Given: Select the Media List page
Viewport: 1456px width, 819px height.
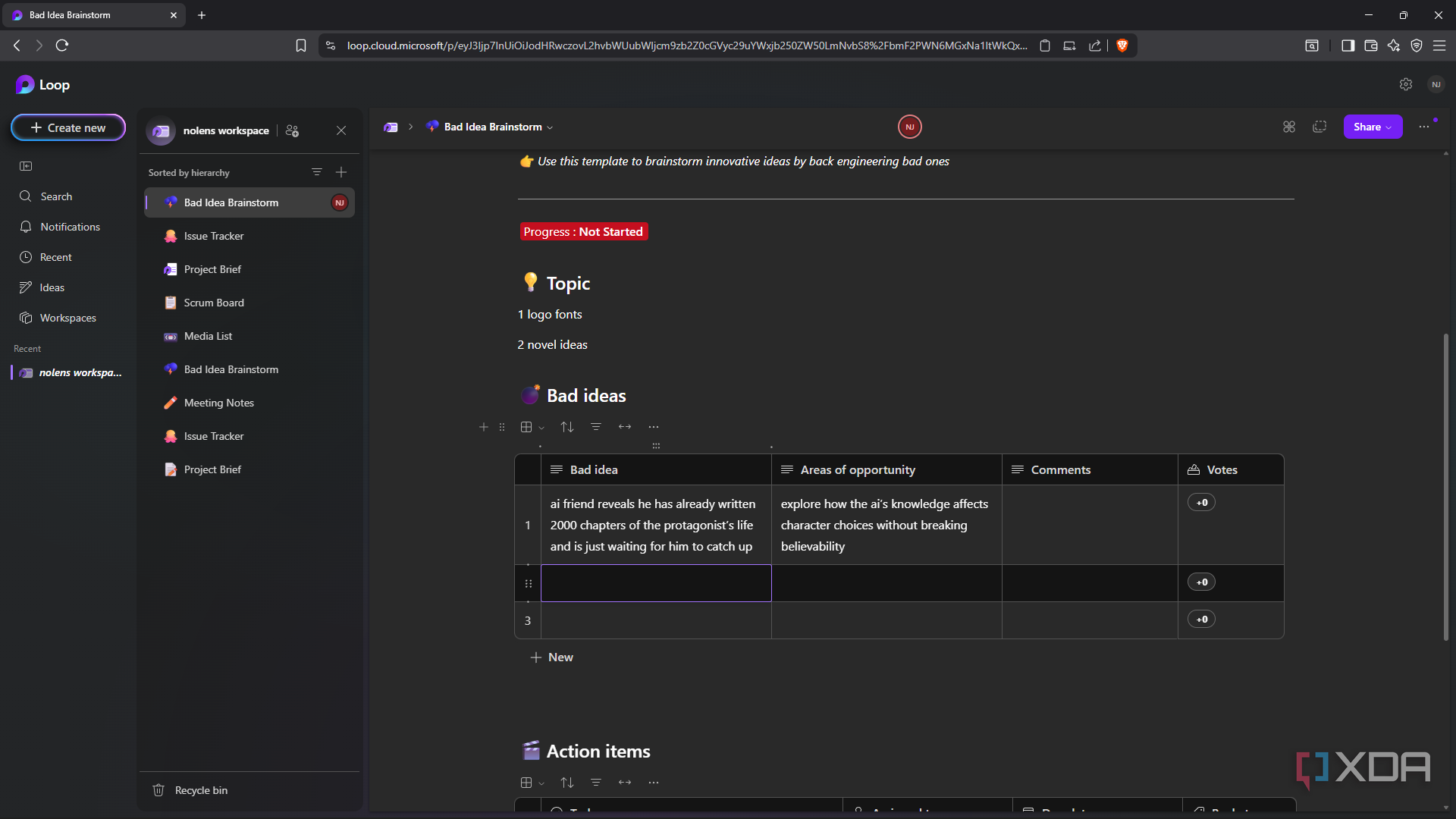Looking at the screenshot, I should coord(249,336).
